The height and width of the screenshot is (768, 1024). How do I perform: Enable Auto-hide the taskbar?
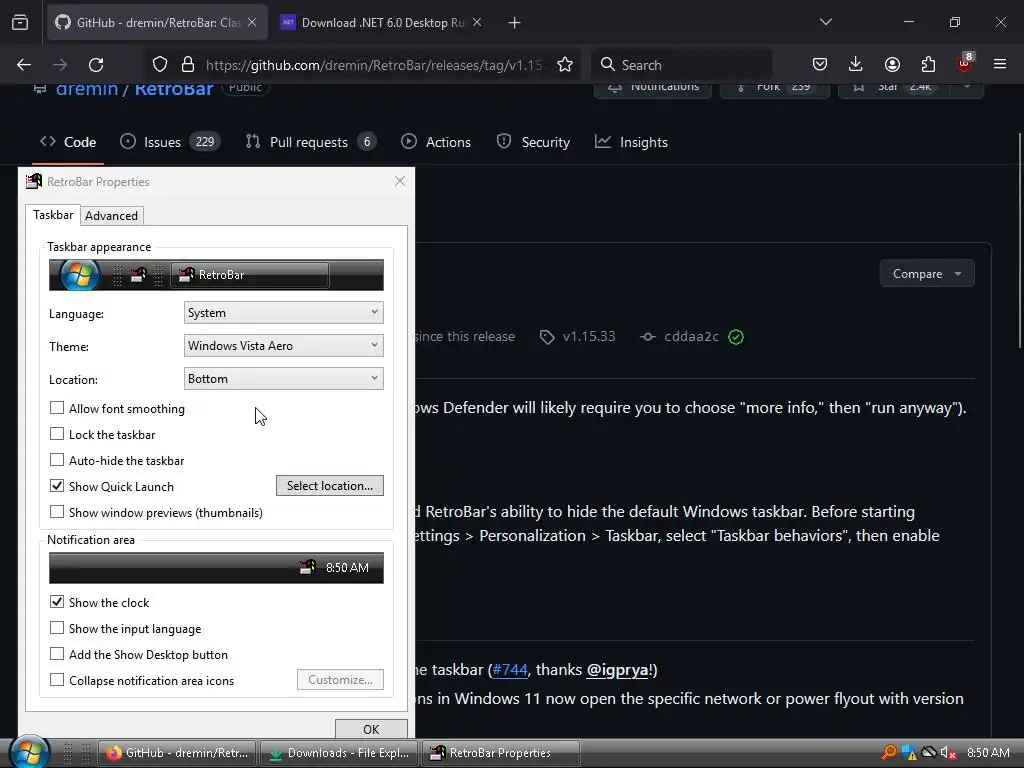pos(57,460)
